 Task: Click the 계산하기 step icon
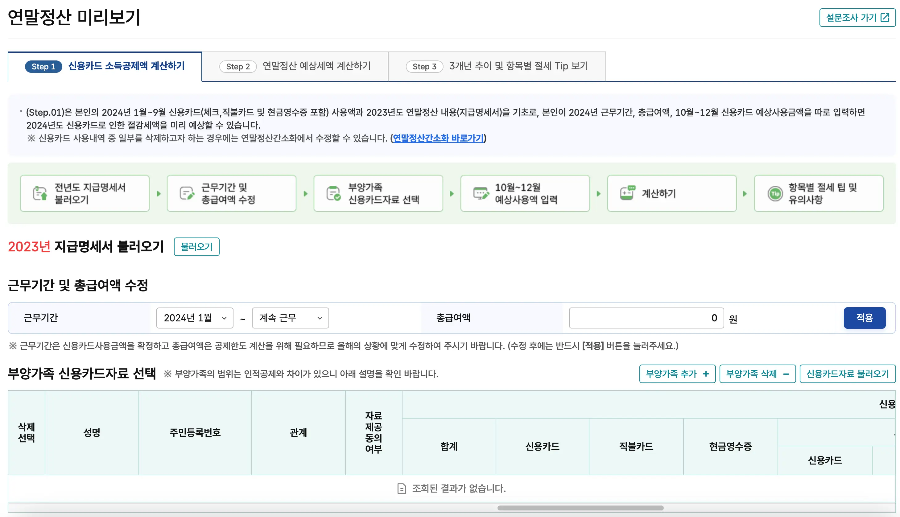(627, 193)
